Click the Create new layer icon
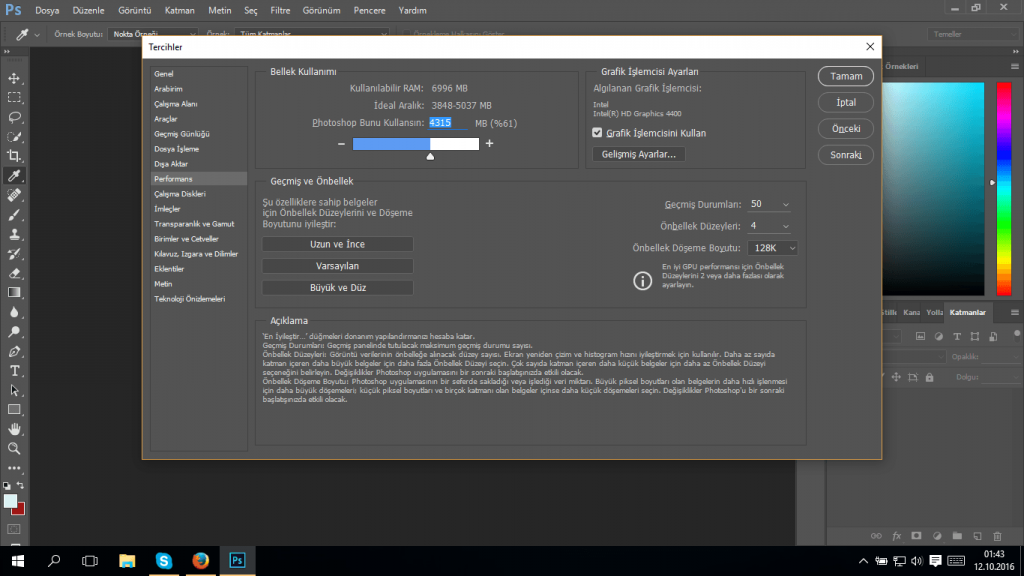 pos(978,536)
